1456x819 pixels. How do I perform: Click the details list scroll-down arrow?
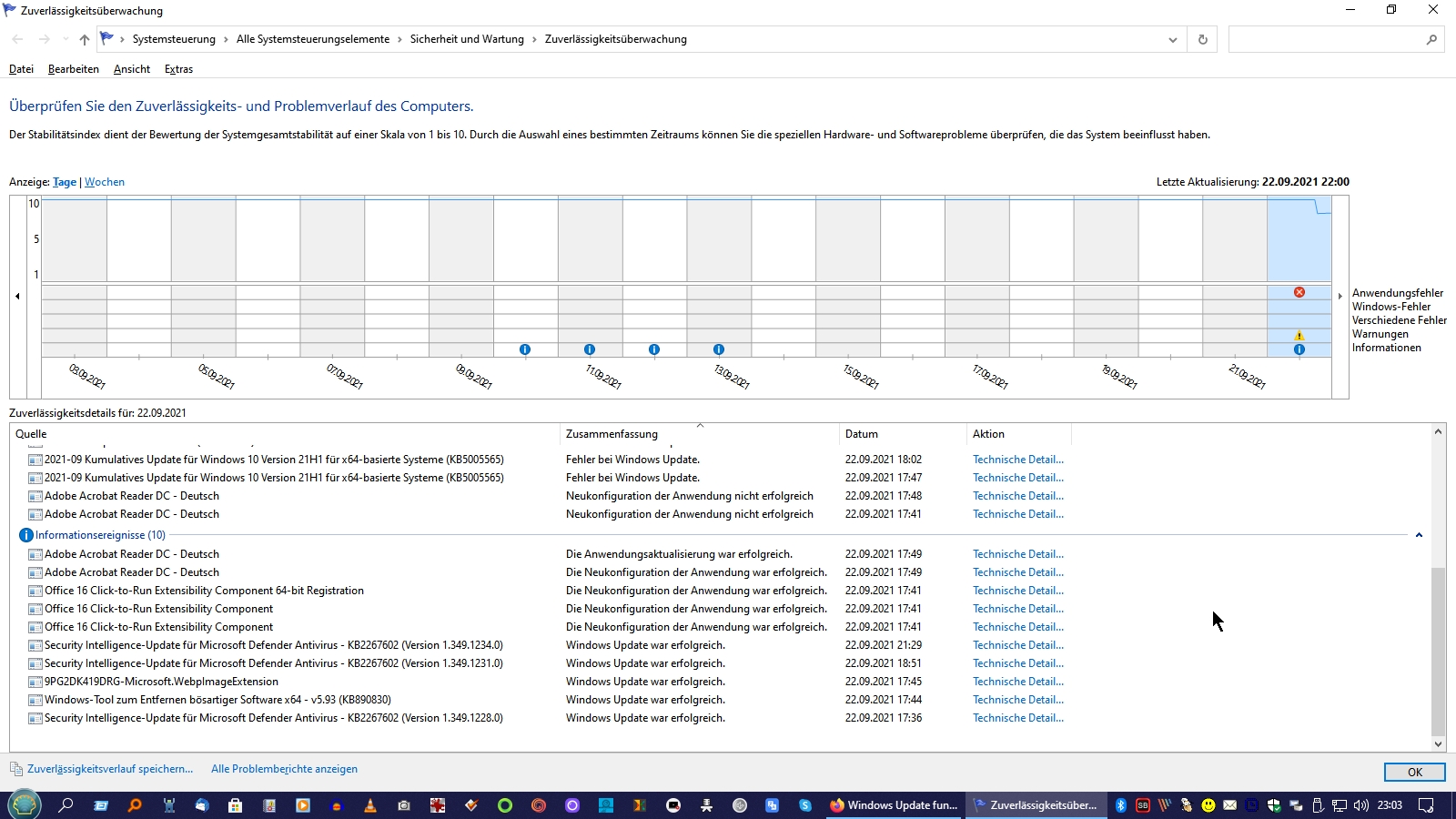pos(1438,743)
